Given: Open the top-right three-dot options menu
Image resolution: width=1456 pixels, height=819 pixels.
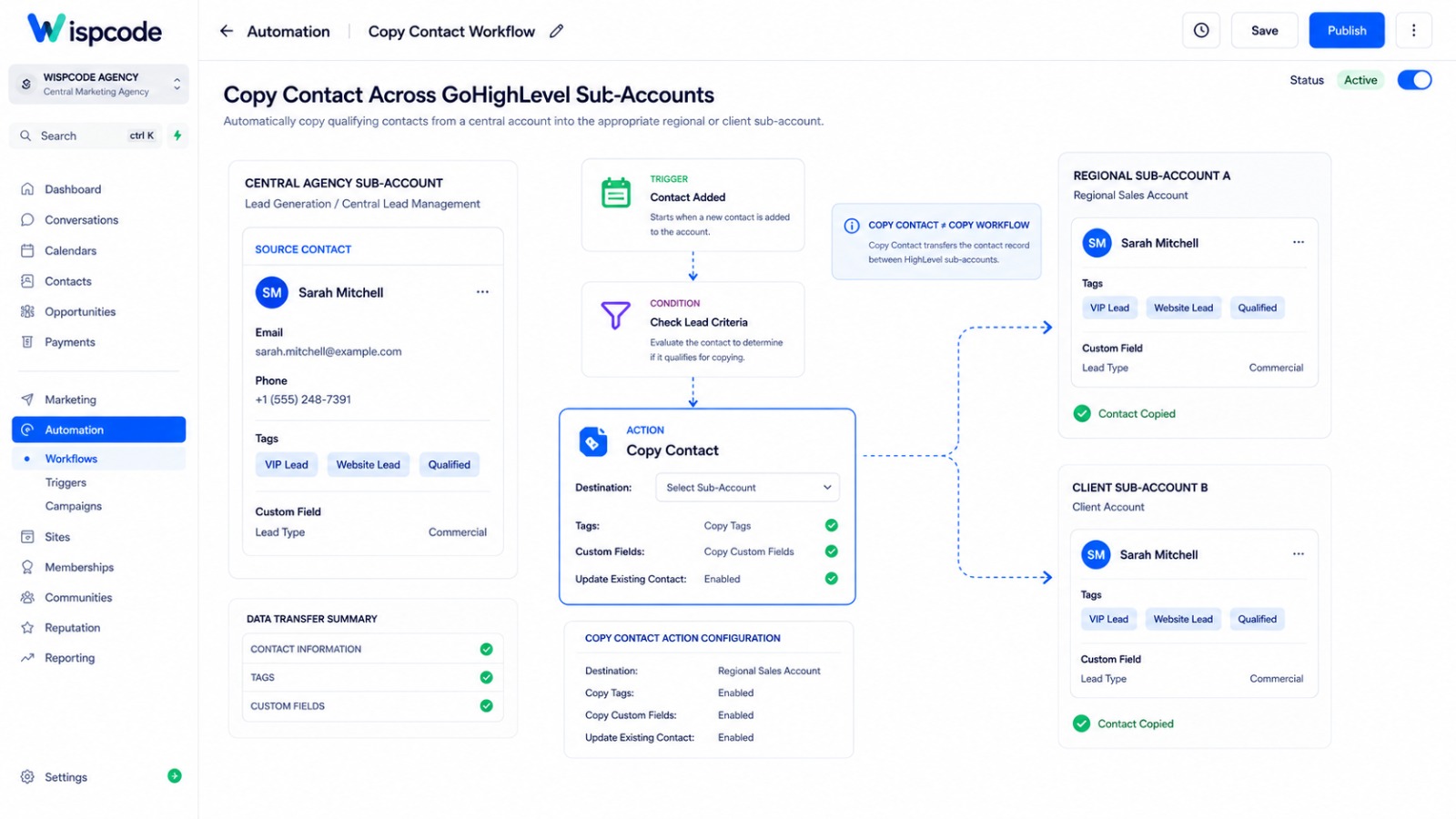Looking at the screenshot, I should tap(1413, 30).
